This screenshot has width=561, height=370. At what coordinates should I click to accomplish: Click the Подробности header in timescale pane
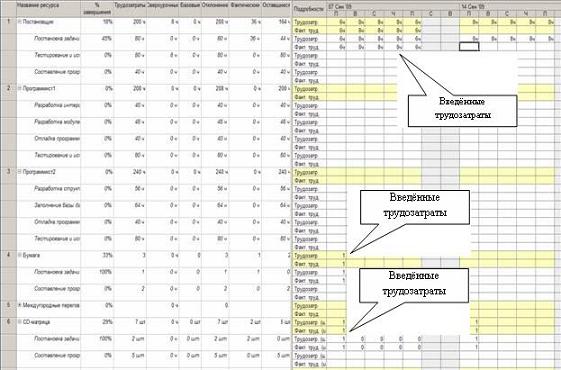(309, 9)
